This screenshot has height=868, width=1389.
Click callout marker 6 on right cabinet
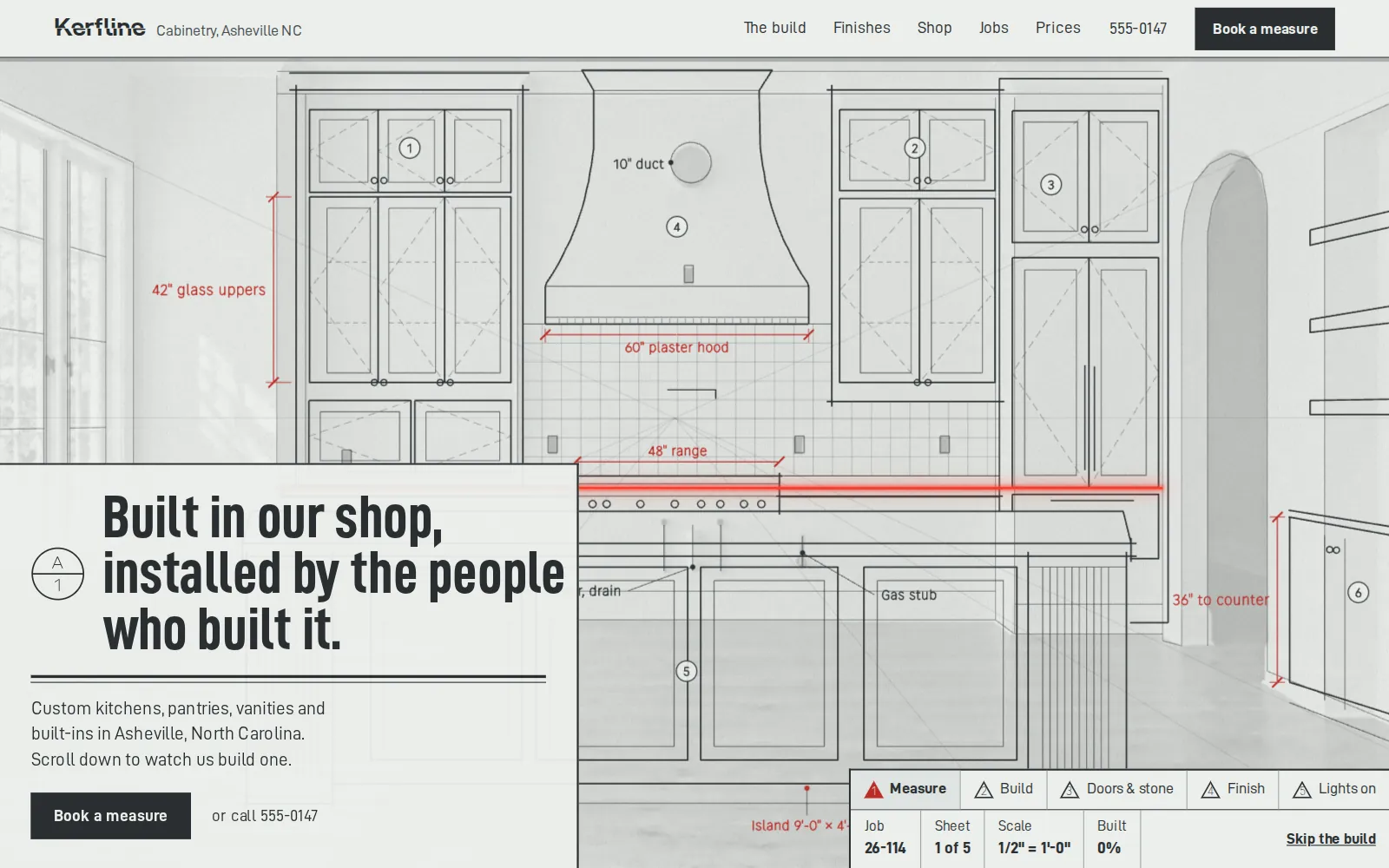1359,593
